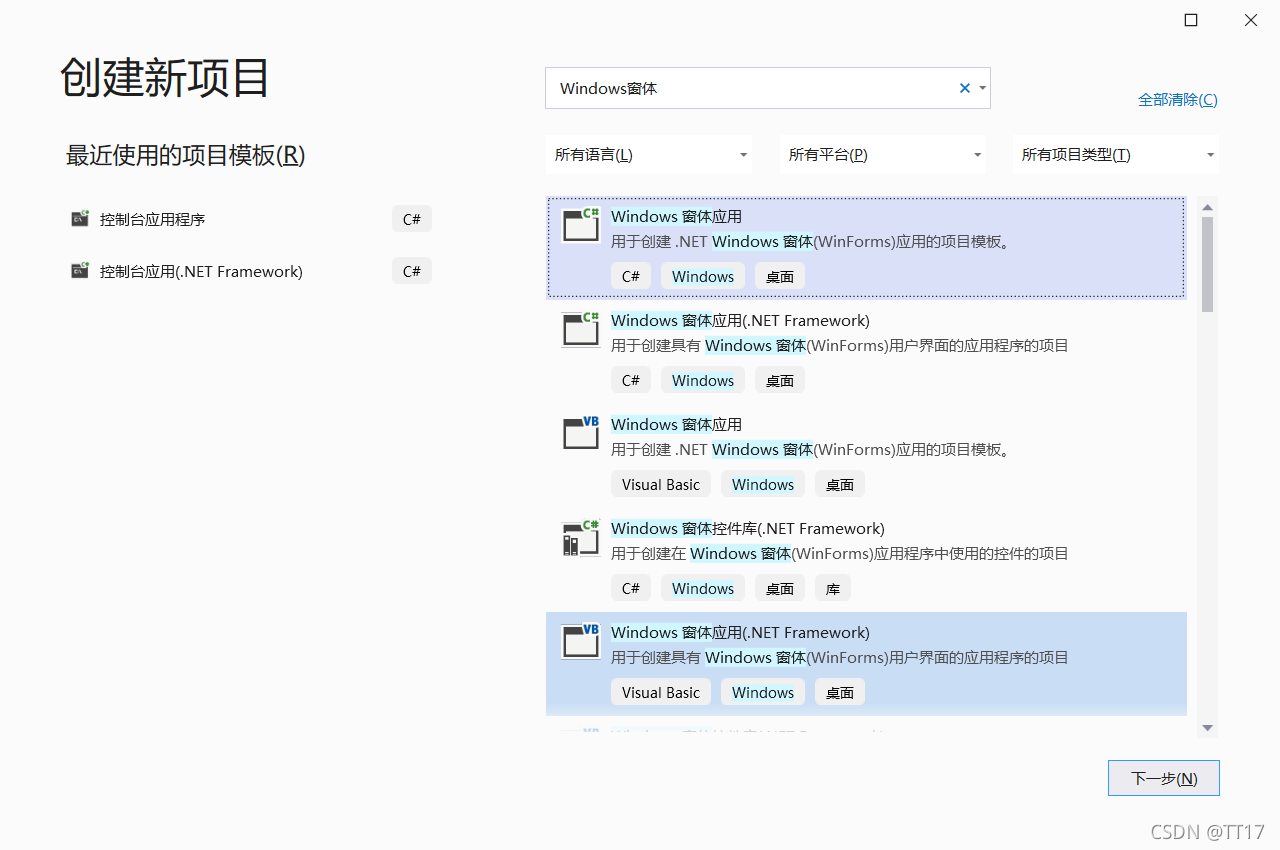Click Visual Basic tag on VB .NET 窗体应用

pyautogui.click(x=661, y=484)
